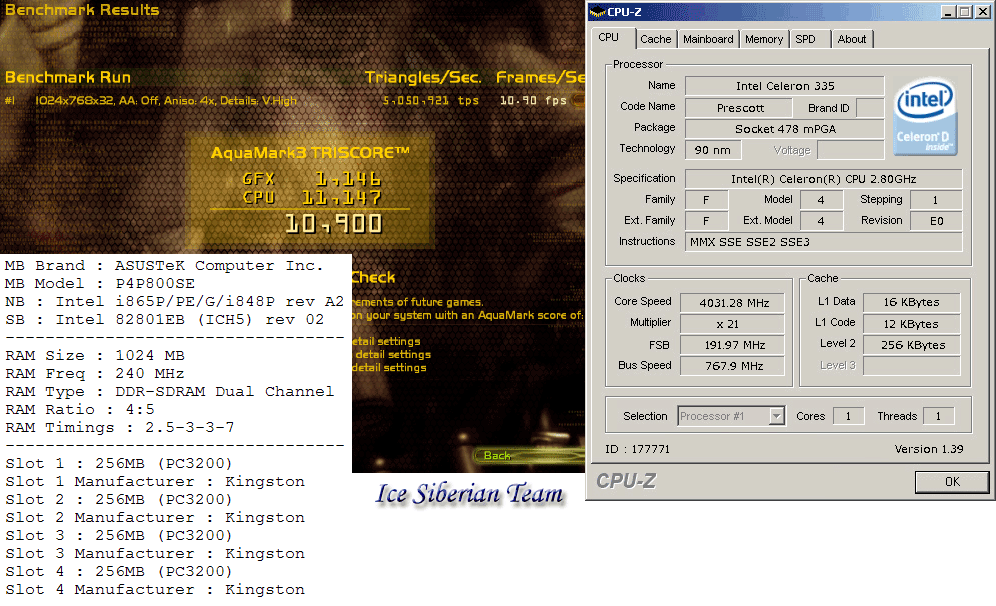Click the RAM Type DDR-SDRAM Dual Channel line
Image resolution: width=996 pixels, height=606 pixels.
point(169,391)
